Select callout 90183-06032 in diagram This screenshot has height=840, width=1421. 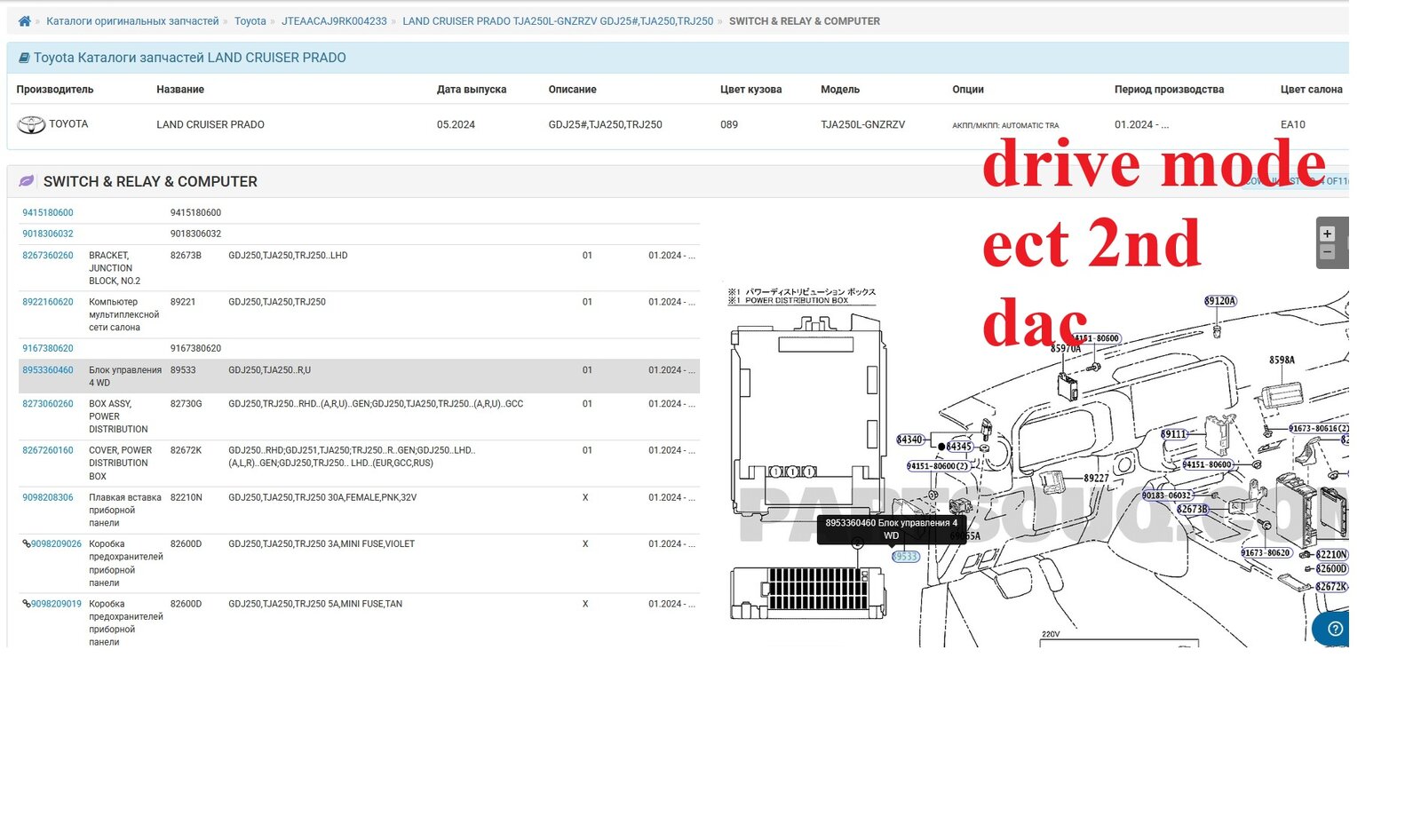[1167, 495]
